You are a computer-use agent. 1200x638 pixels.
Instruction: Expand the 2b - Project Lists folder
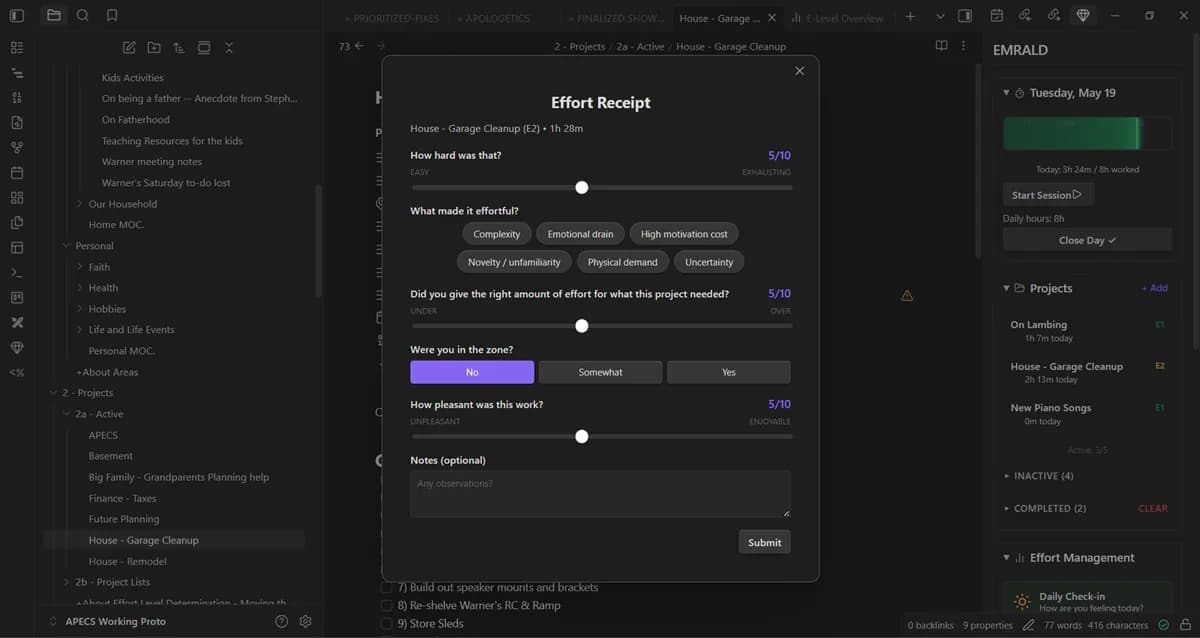(67, 582)
